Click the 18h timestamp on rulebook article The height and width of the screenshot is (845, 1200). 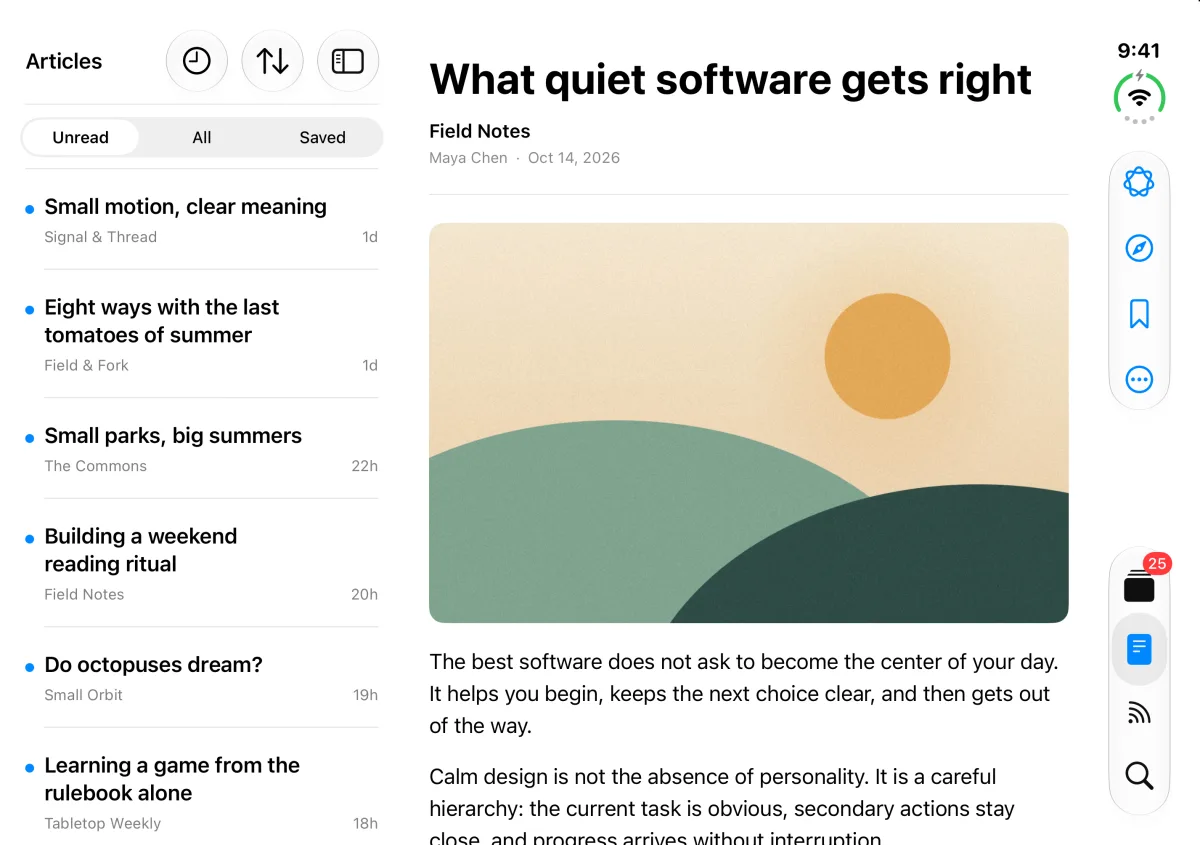(x=365, y=823)
